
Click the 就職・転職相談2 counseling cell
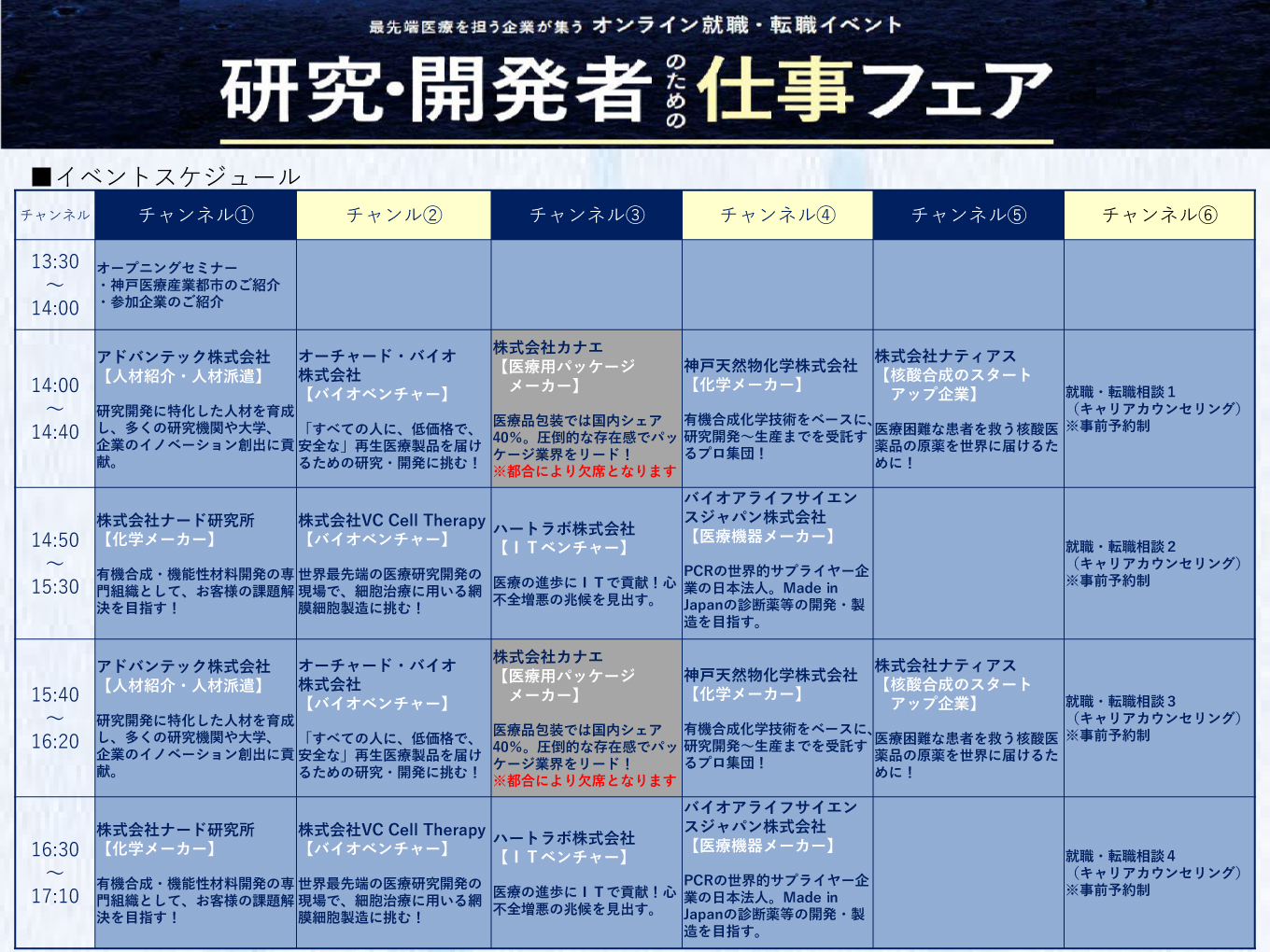pos(1159,563)
